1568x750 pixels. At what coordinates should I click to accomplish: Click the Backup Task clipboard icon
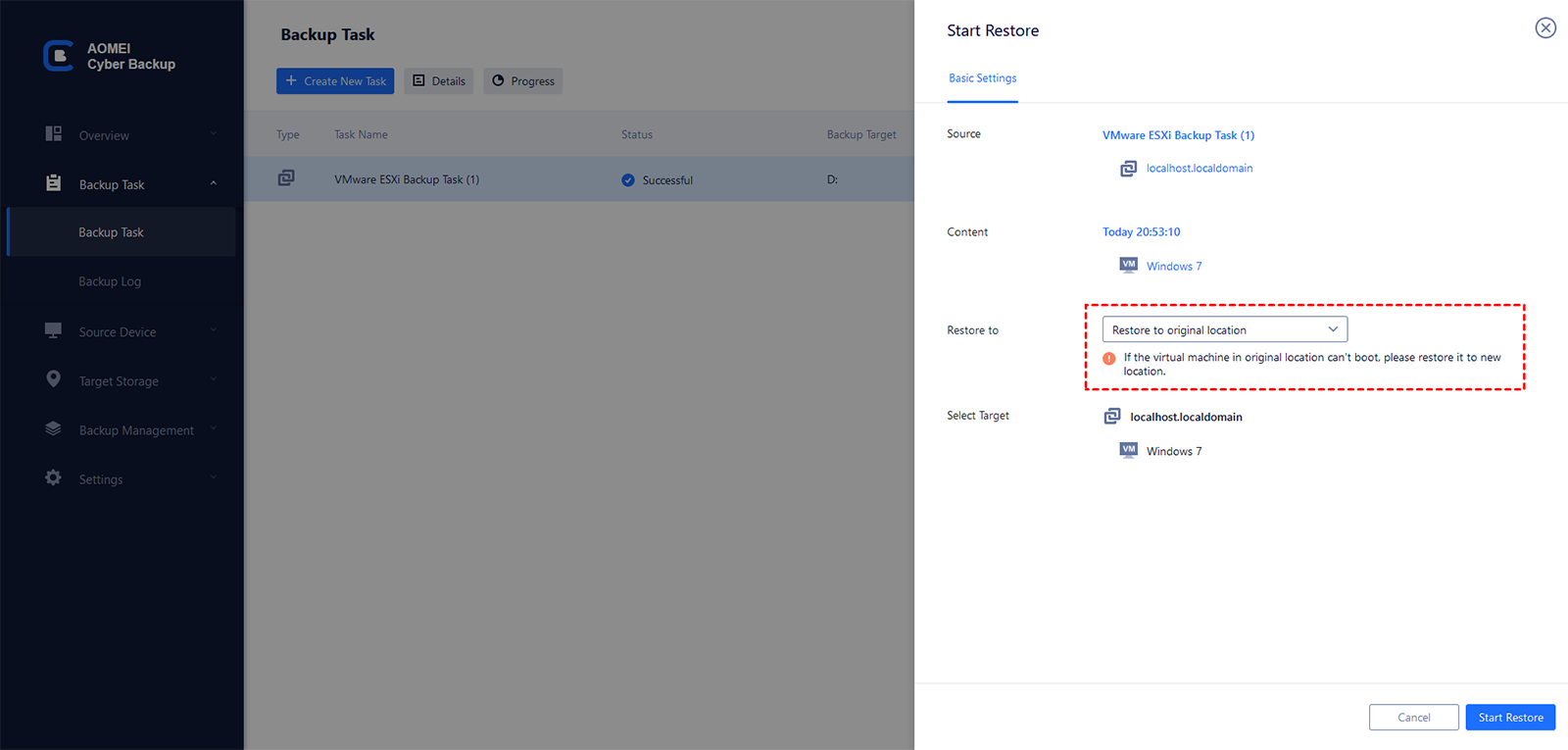(54, 183)
